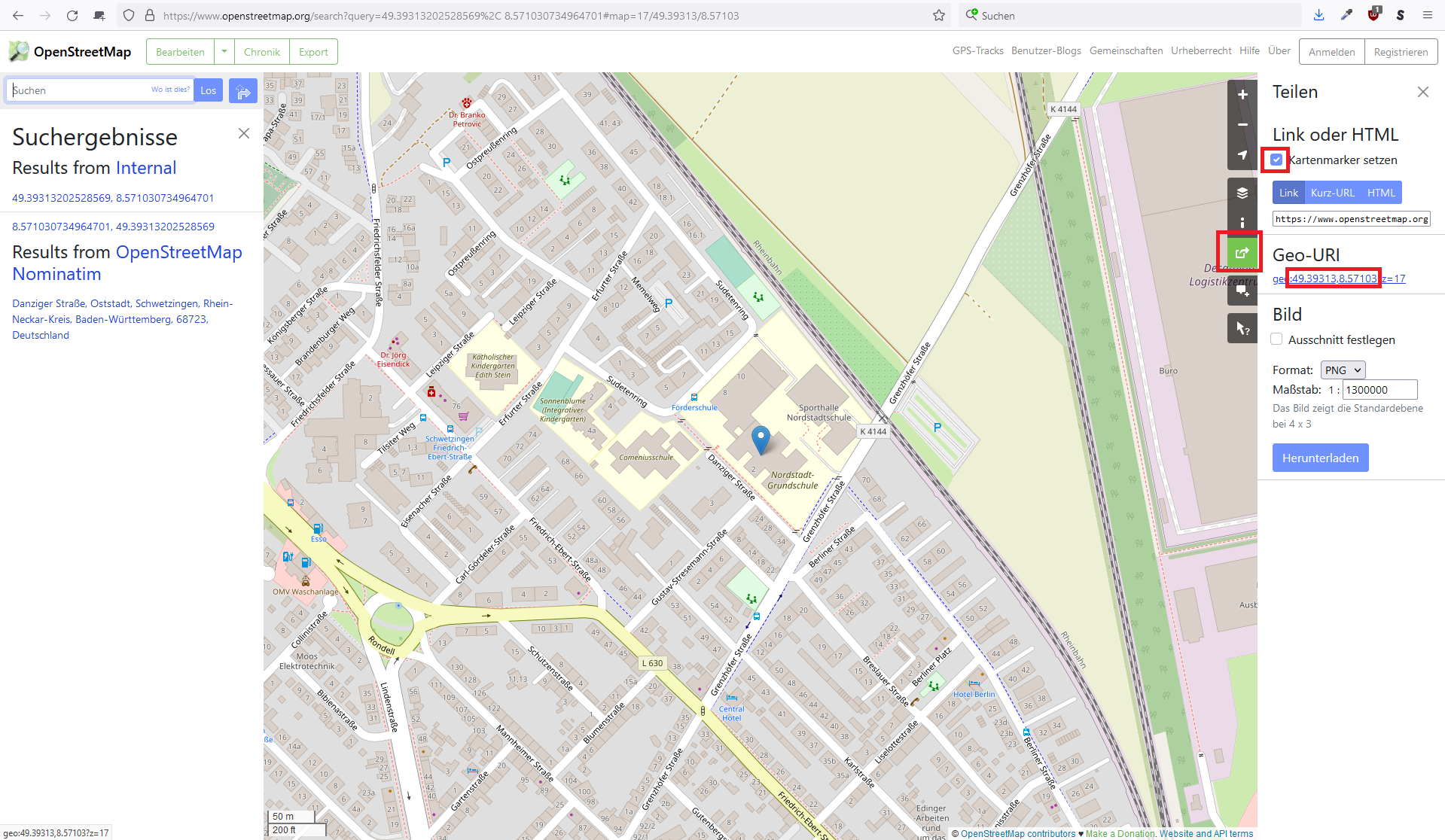
Task: Click the share link URL field
Action: point(1351,219)
